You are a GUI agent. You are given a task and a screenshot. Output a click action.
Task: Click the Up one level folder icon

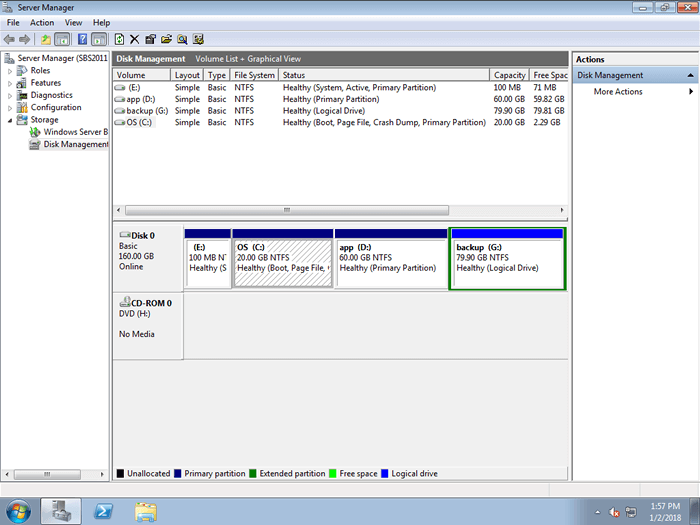46,39
